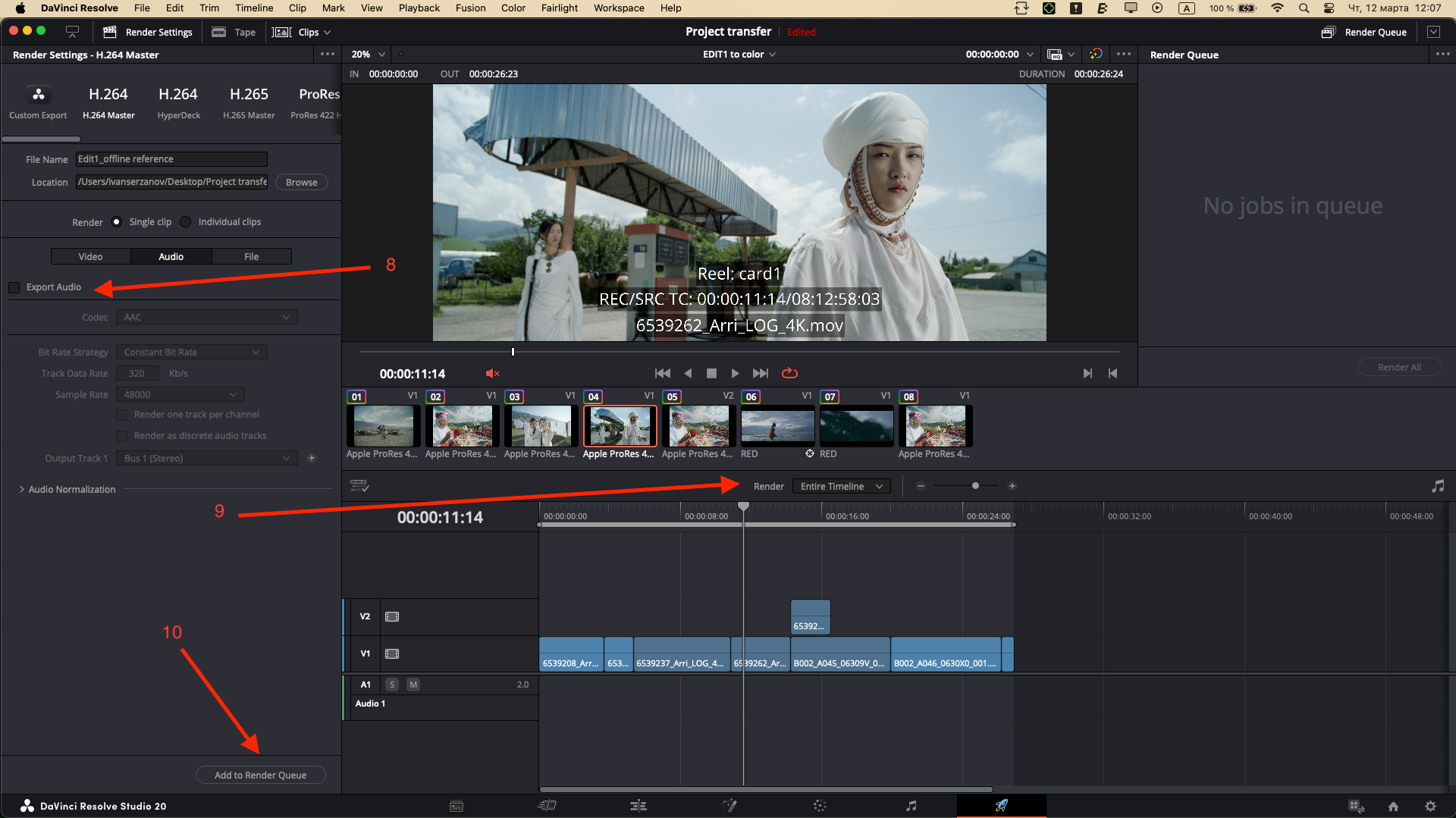Open the Render Entire Timeline dropdown

click(840, 486)
